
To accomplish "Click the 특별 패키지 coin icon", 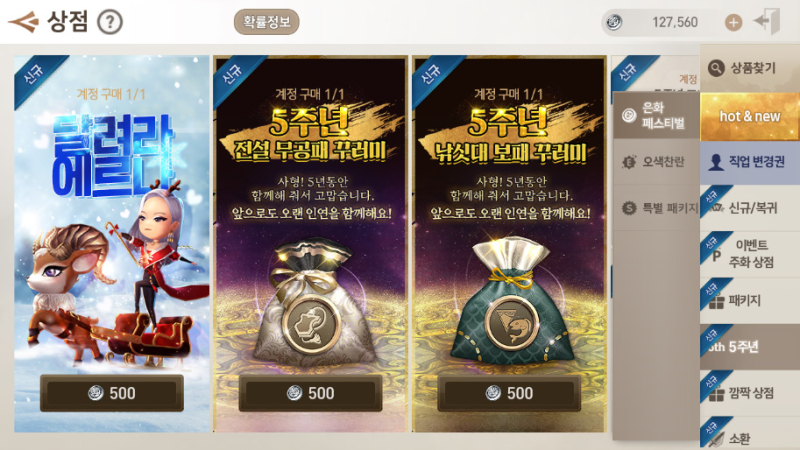I will 629,208.
